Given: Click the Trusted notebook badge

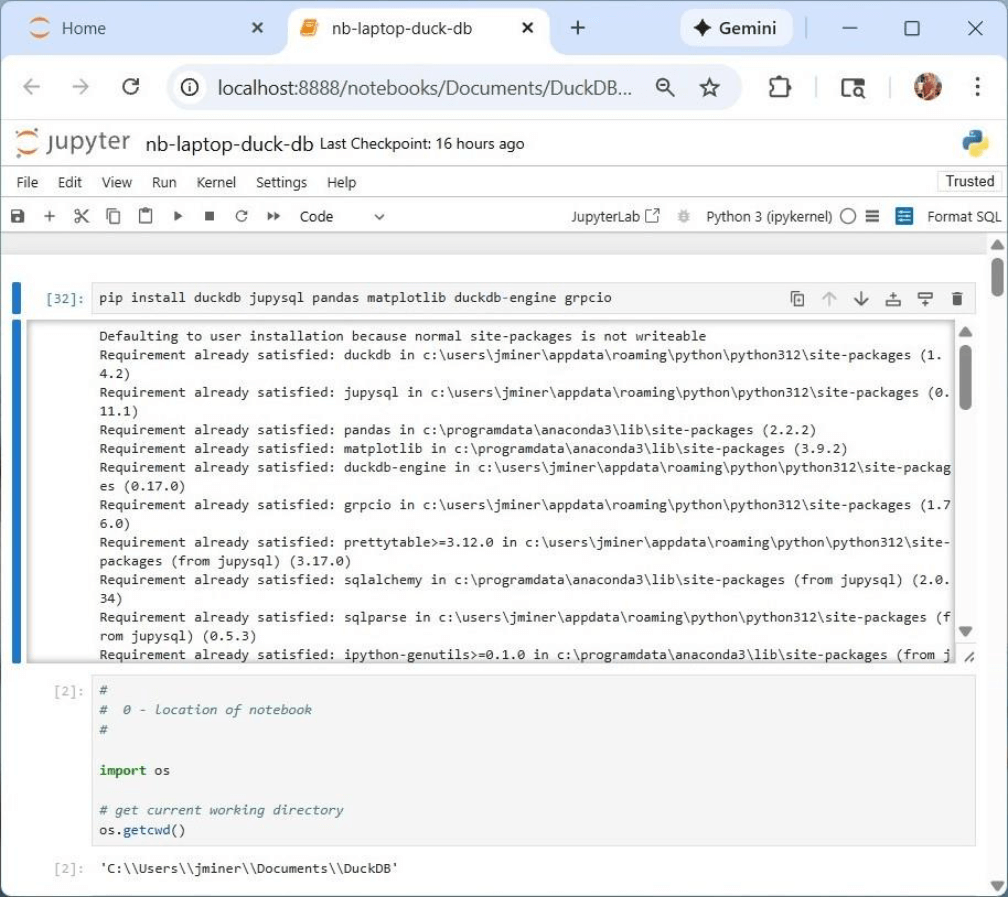Looking at the screenshot, I should [969, 181].
